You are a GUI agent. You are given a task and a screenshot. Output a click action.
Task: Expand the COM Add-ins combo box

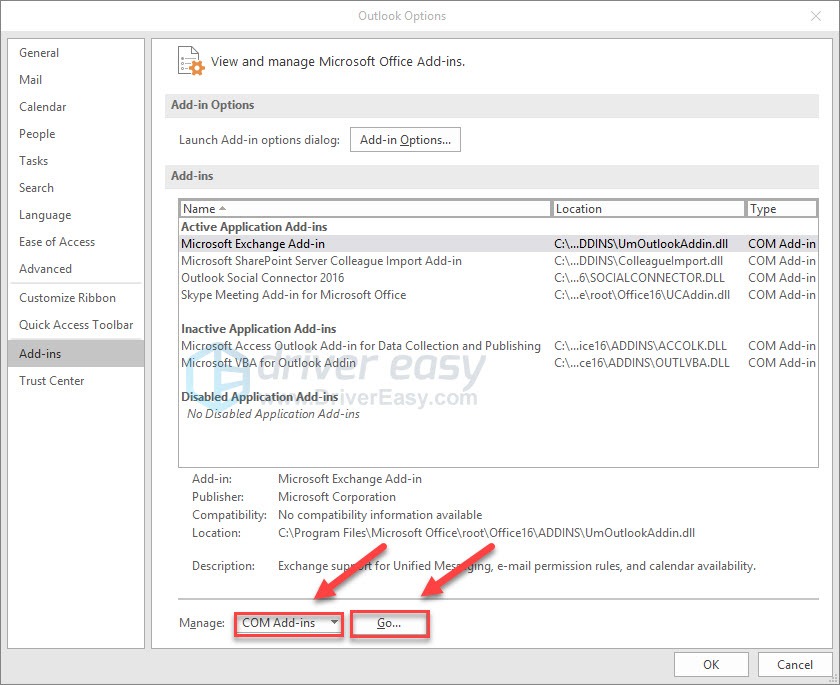tap(287, 622)
